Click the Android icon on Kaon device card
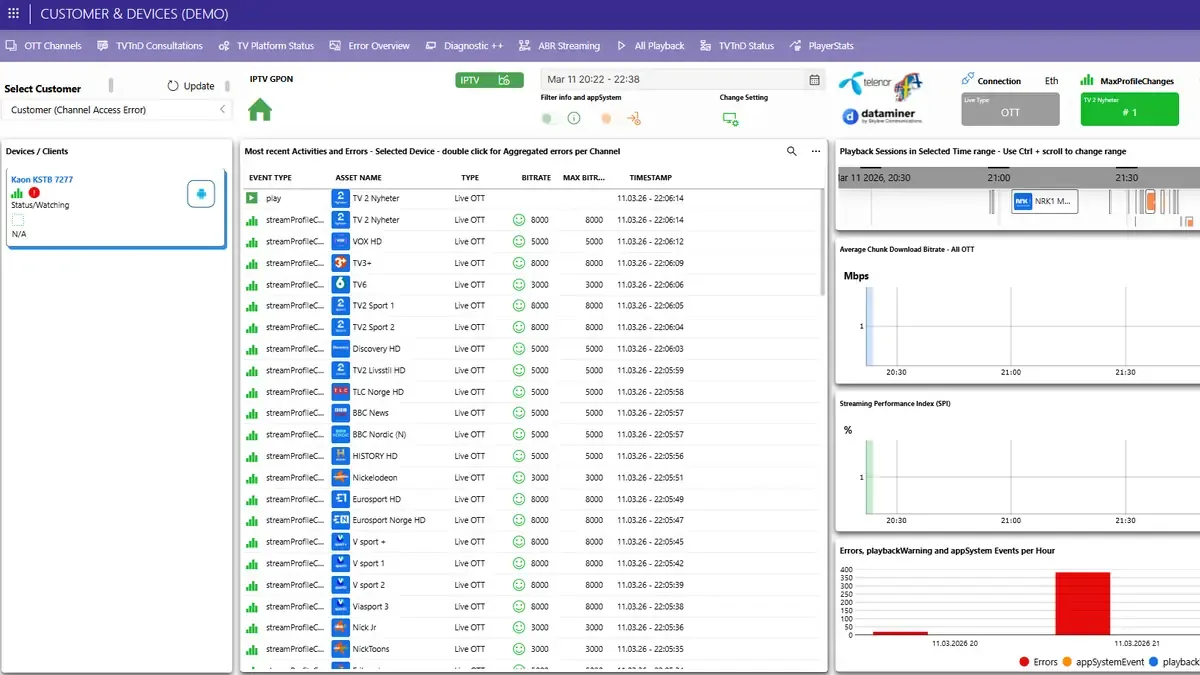 coord(201,194)
